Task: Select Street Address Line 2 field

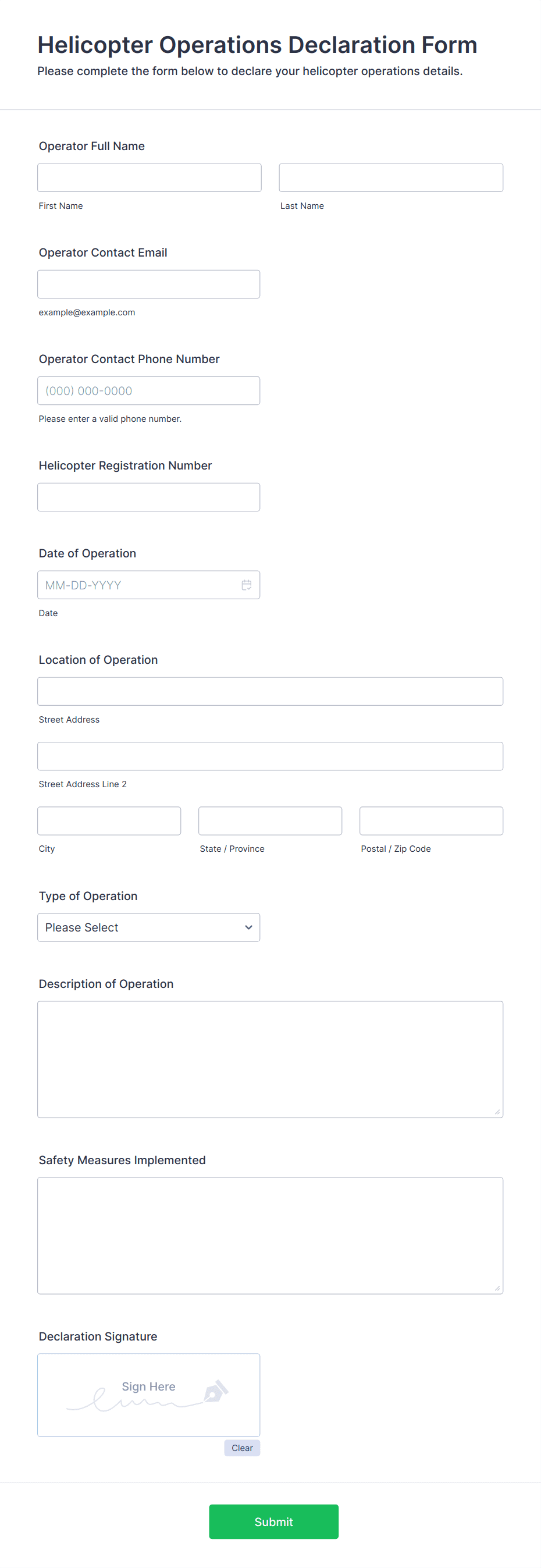Action: coord(270,756)
